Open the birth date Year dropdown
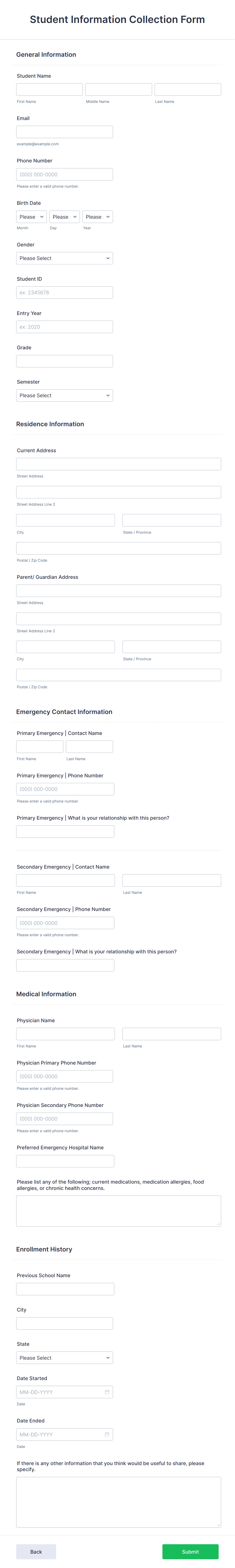This screenshot has height=1568, width=235. click(x=98, y=217)
